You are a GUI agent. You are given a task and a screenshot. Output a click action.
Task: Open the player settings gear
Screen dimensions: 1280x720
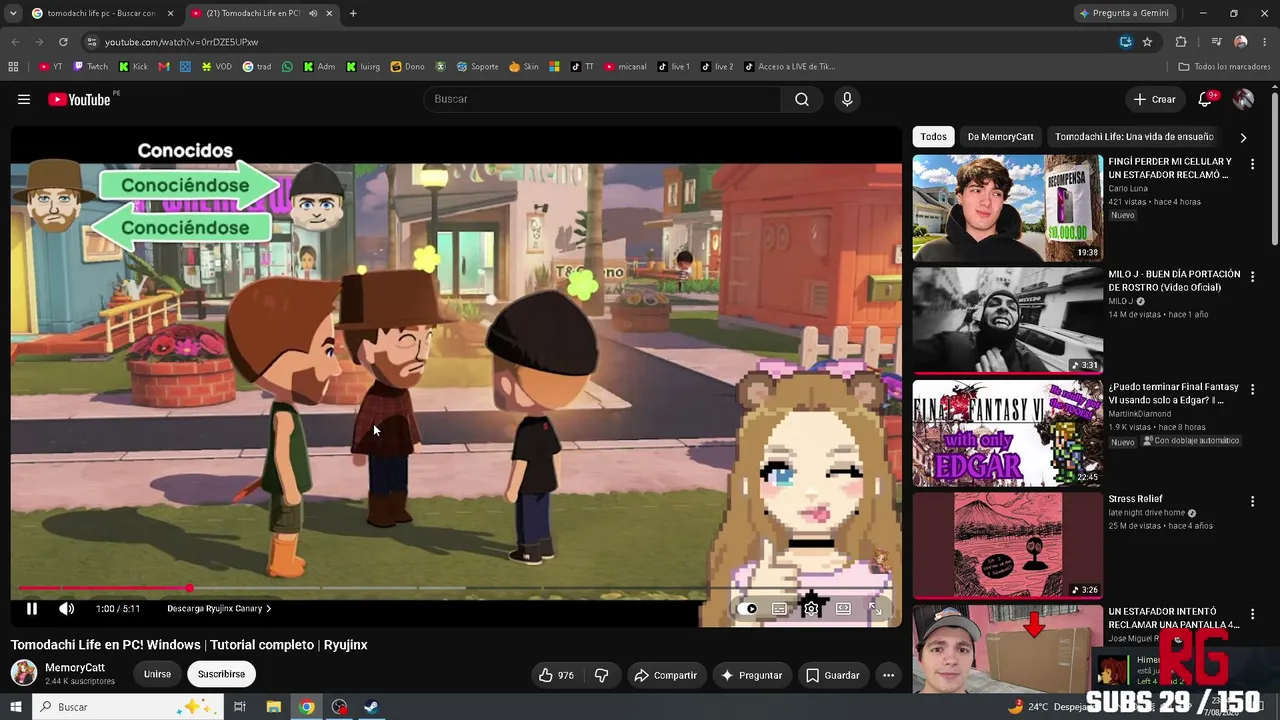click(x=811, y=608)
